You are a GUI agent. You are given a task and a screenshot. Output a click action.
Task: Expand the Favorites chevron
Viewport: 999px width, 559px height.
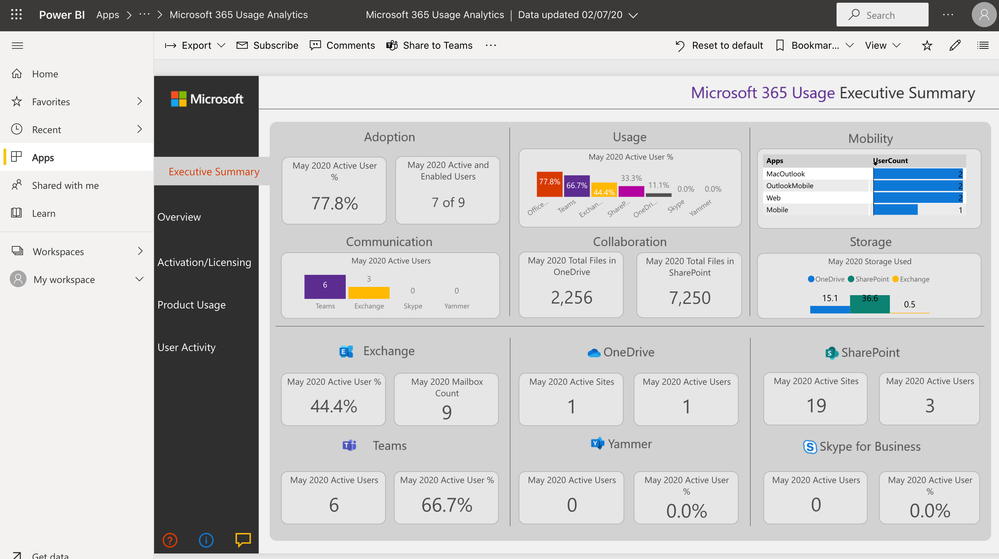140,101
